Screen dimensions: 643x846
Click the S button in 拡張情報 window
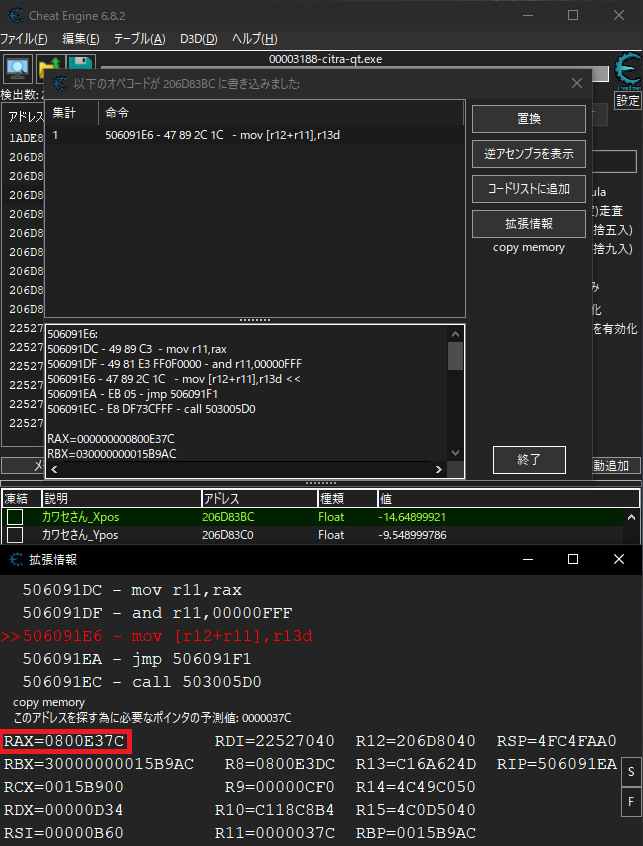click(x=631, y=772)
